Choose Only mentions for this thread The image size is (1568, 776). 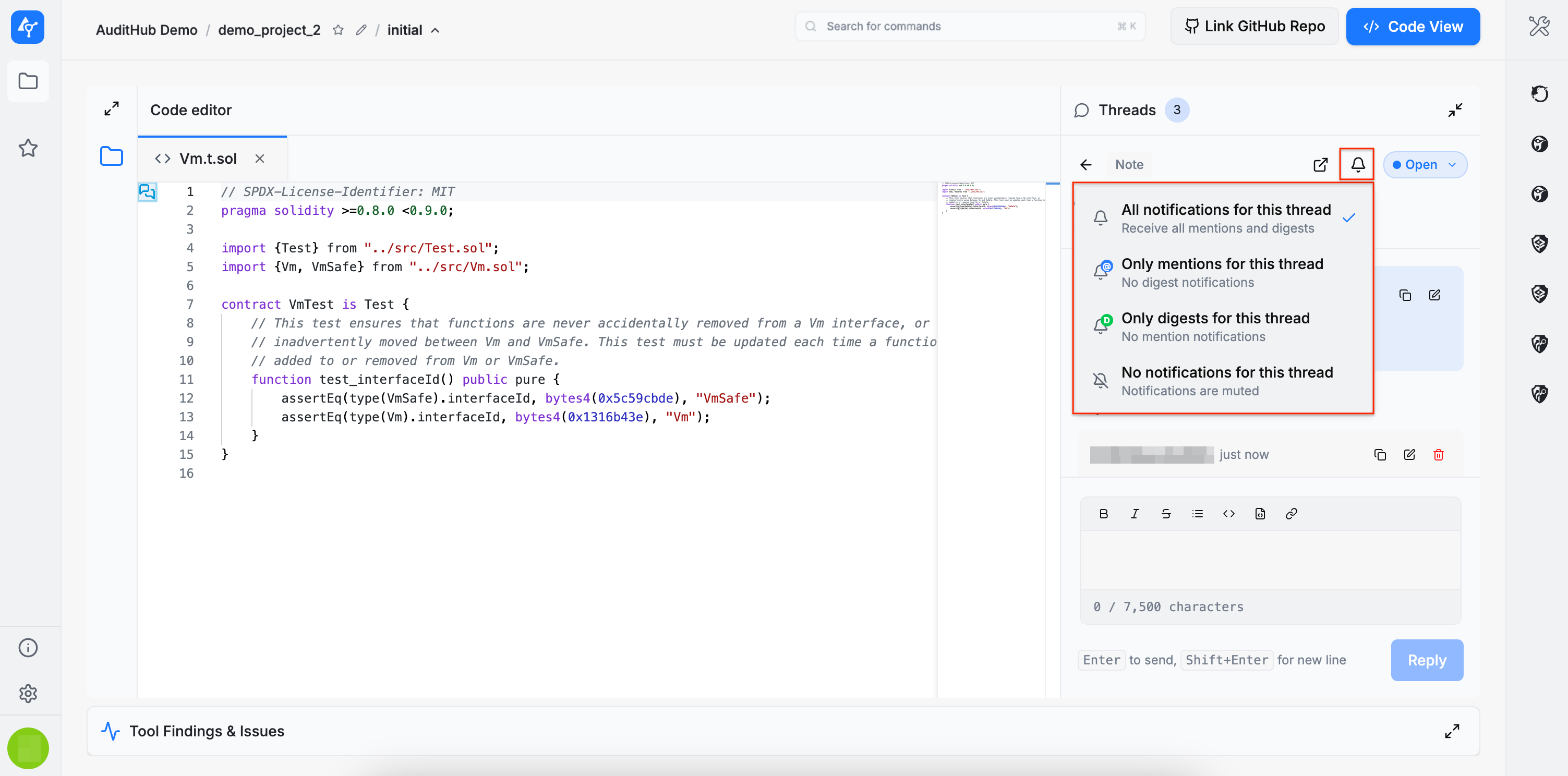coord(1222,272)
